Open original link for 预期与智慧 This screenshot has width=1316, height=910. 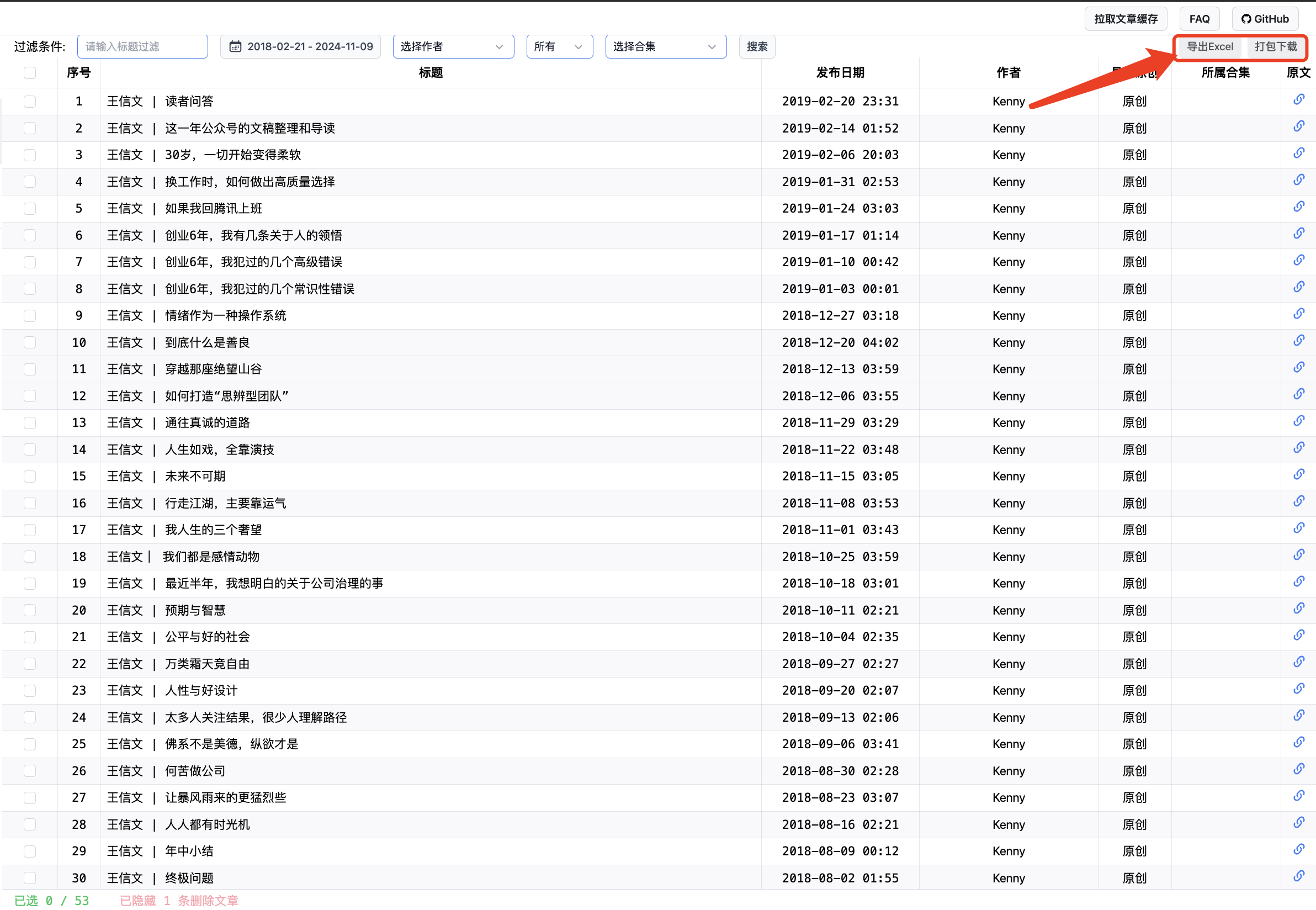click(x=1298, y=609)
